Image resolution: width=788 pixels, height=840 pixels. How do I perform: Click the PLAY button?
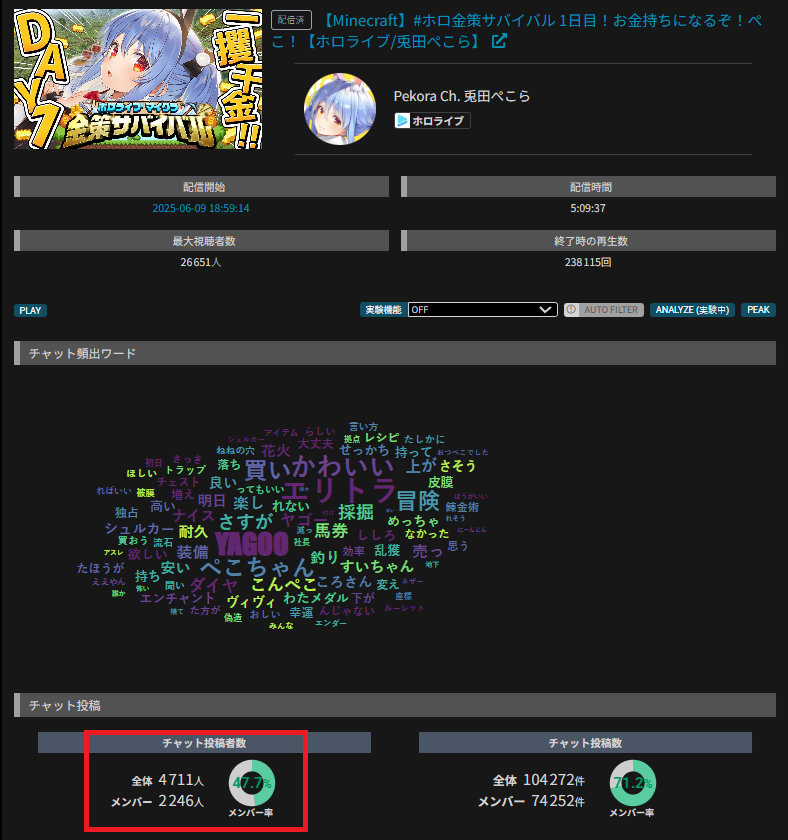(30, 311)
